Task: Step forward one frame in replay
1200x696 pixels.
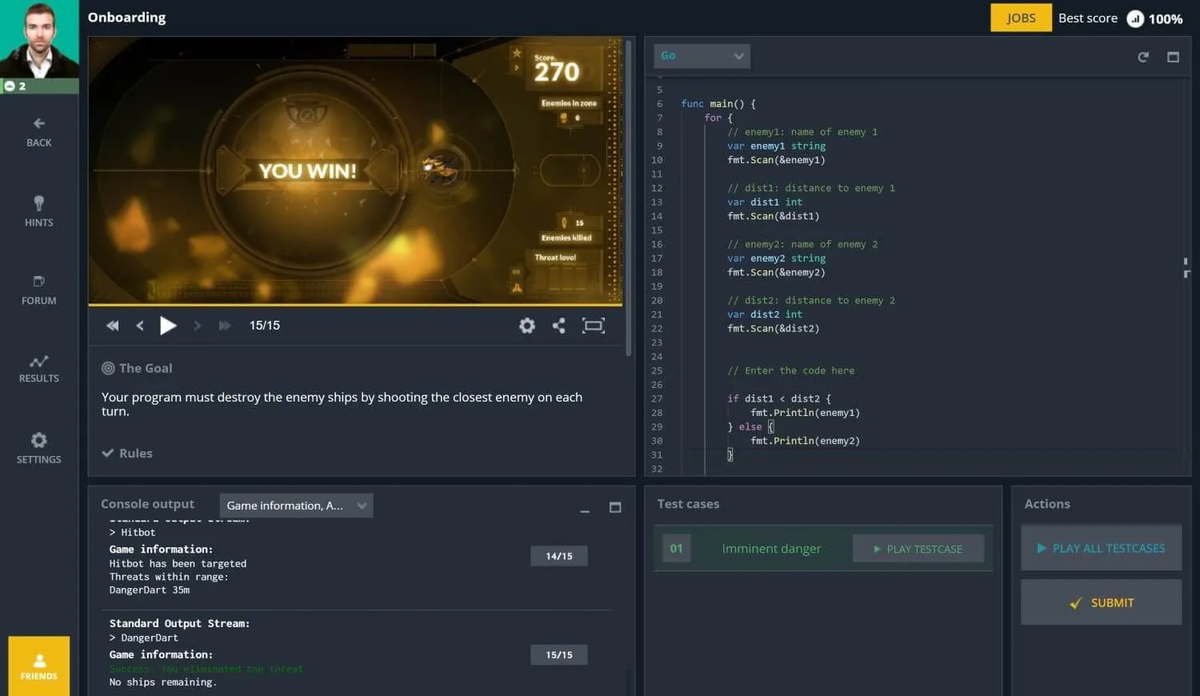Action: tap(197, 325)
